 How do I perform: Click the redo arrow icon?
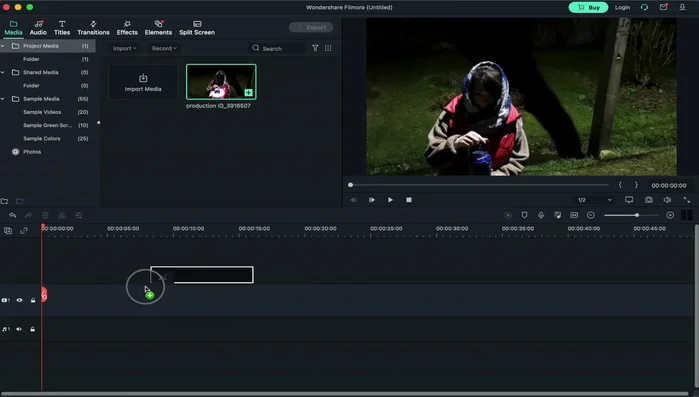pos(29,215)
